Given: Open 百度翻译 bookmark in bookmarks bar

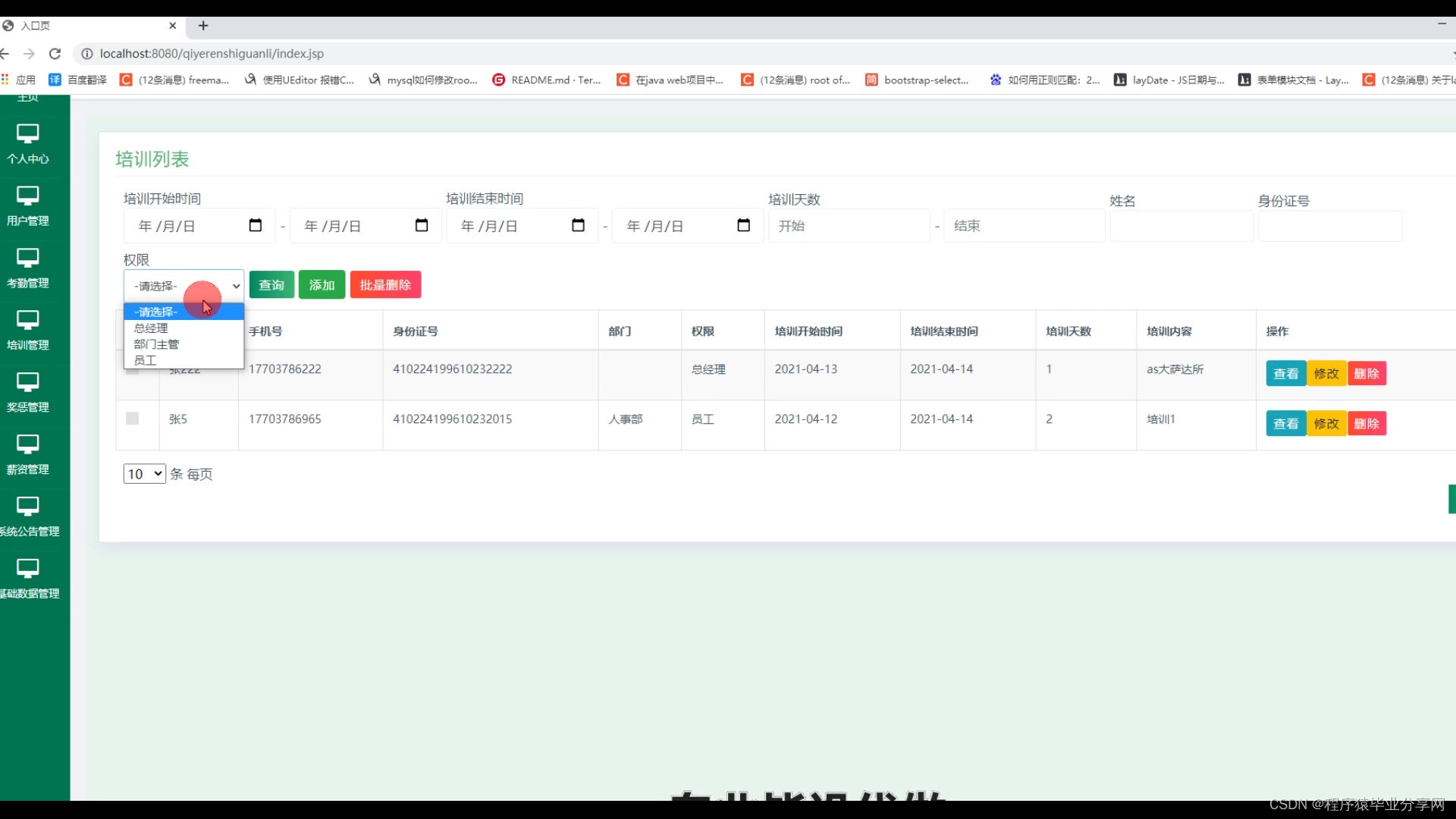Looking at the screenshot, I should pyautogui.click(x=78, y=80).
